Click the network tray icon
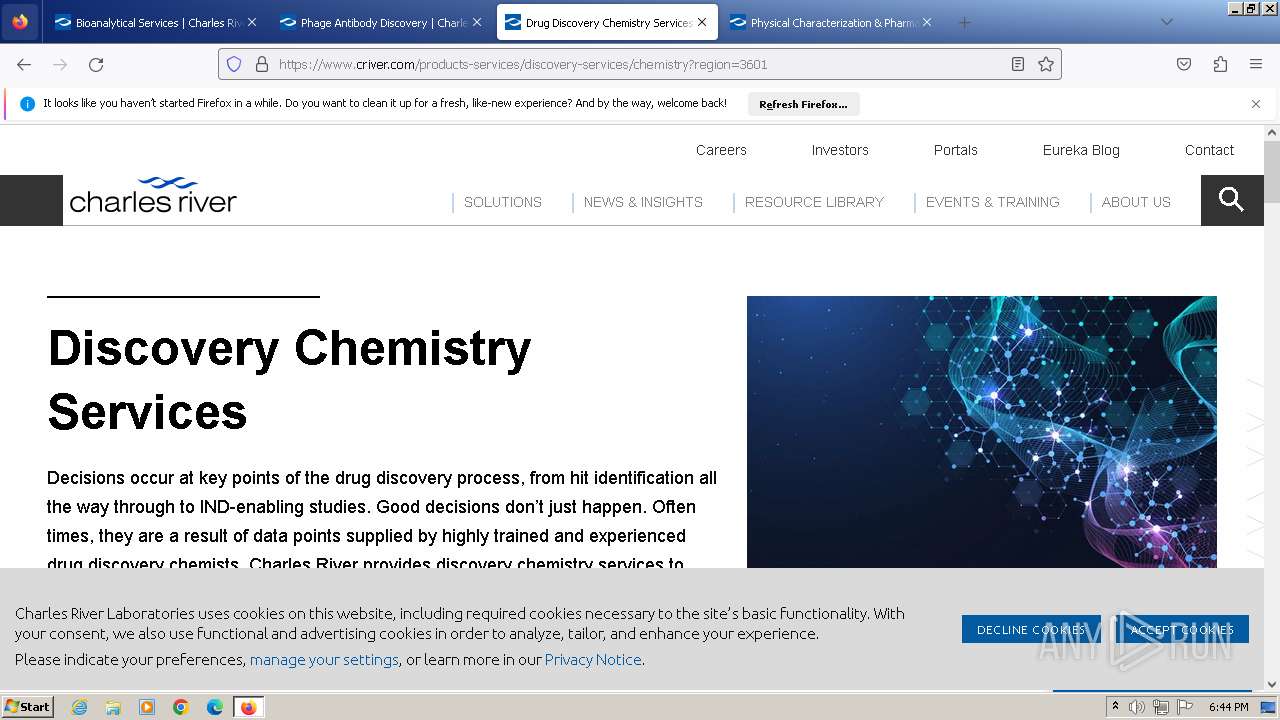 coord(1161,707)
